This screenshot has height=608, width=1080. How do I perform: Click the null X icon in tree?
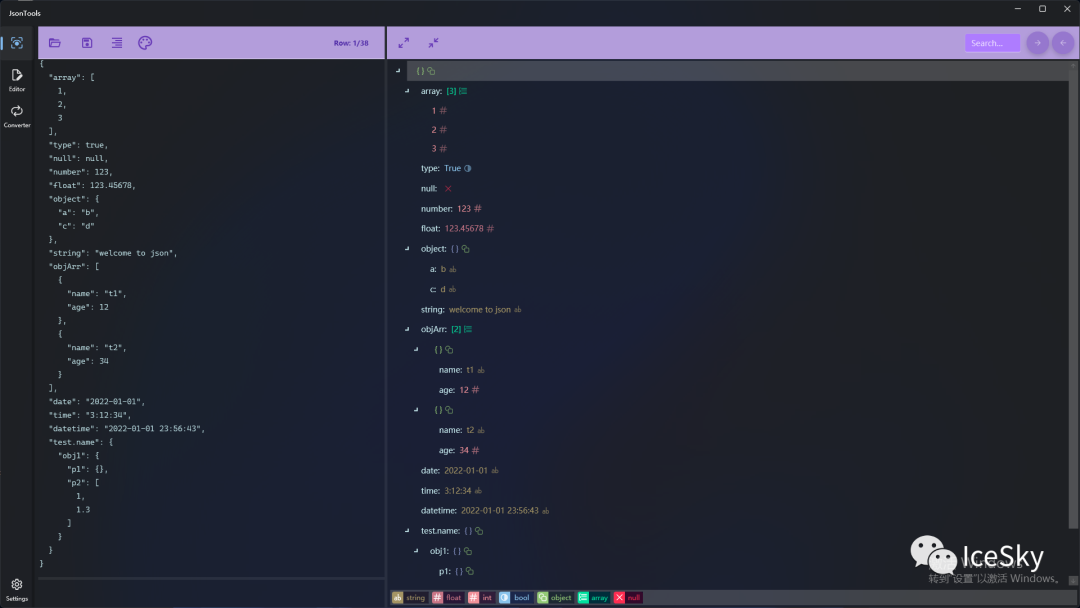coord(448,189)
